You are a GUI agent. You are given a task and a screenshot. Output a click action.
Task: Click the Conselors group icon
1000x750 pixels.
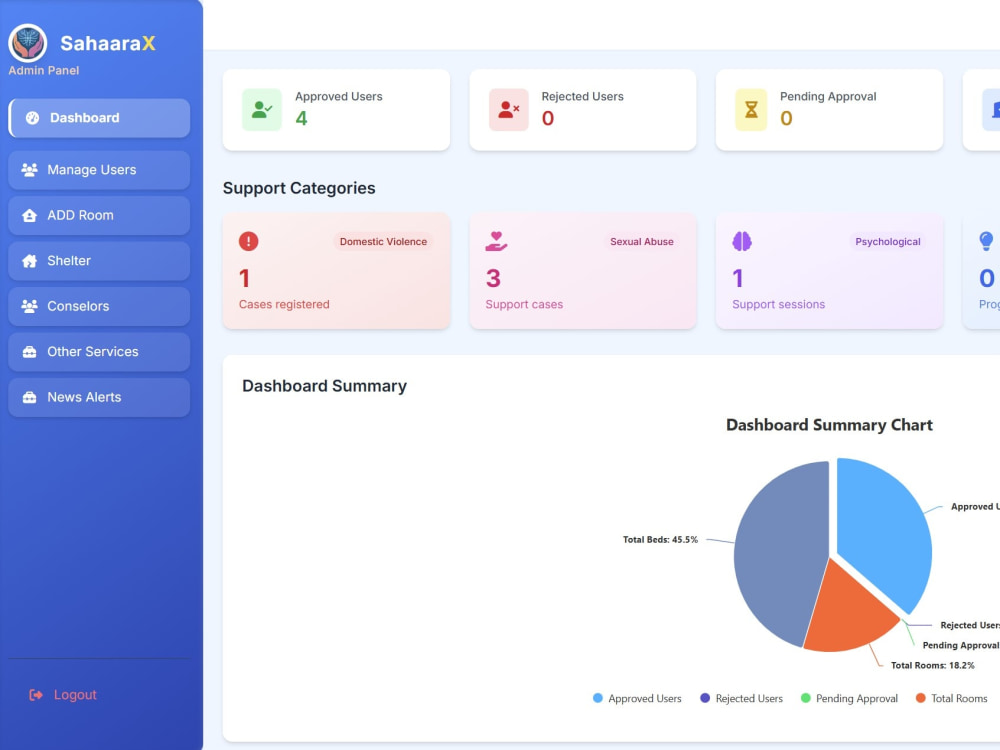(x=29, y=306)
